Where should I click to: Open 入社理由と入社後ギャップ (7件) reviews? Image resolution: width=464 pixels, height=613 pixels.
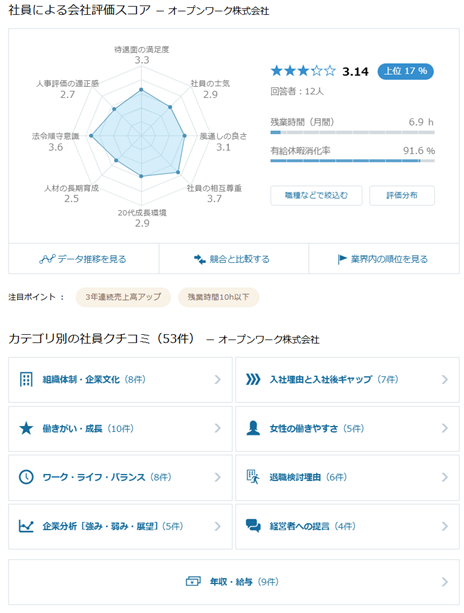pos(347,379)
